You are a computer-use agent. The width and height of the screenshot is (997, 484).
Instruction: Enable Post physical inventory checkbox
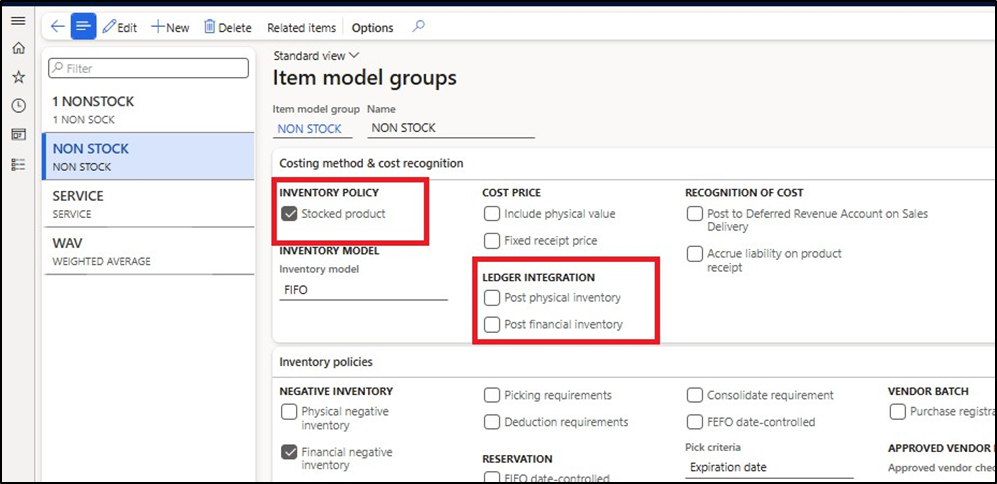click(x=492, y=298)
